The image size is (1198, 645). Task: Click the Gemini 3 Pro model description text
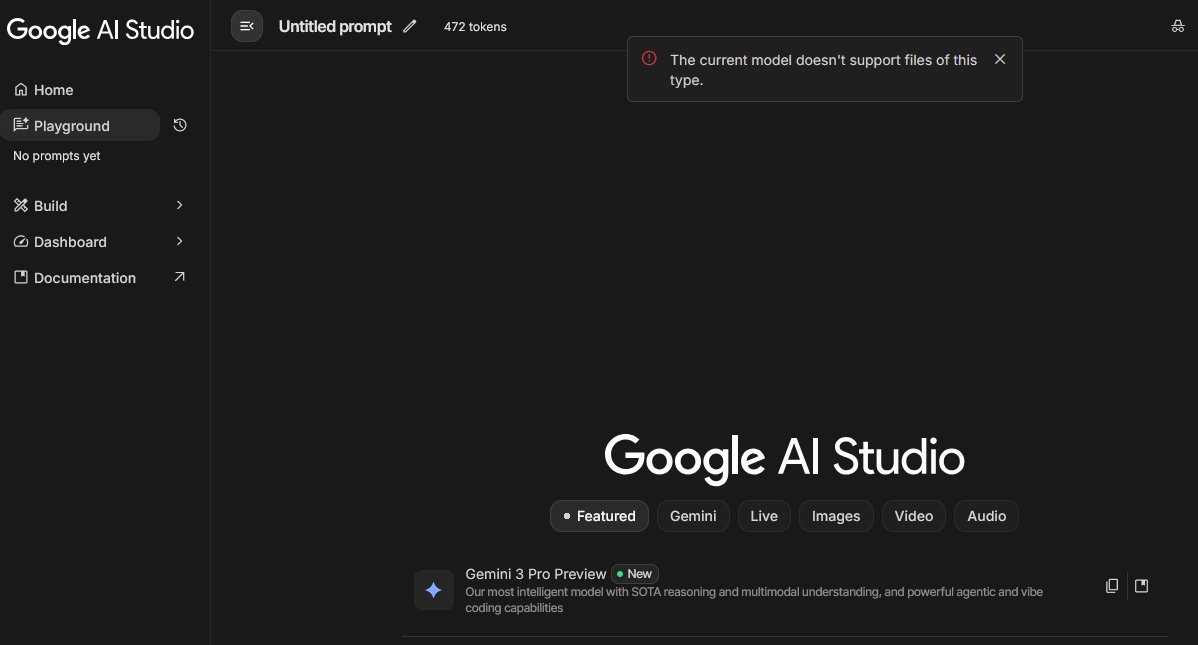tap(754, 600)
